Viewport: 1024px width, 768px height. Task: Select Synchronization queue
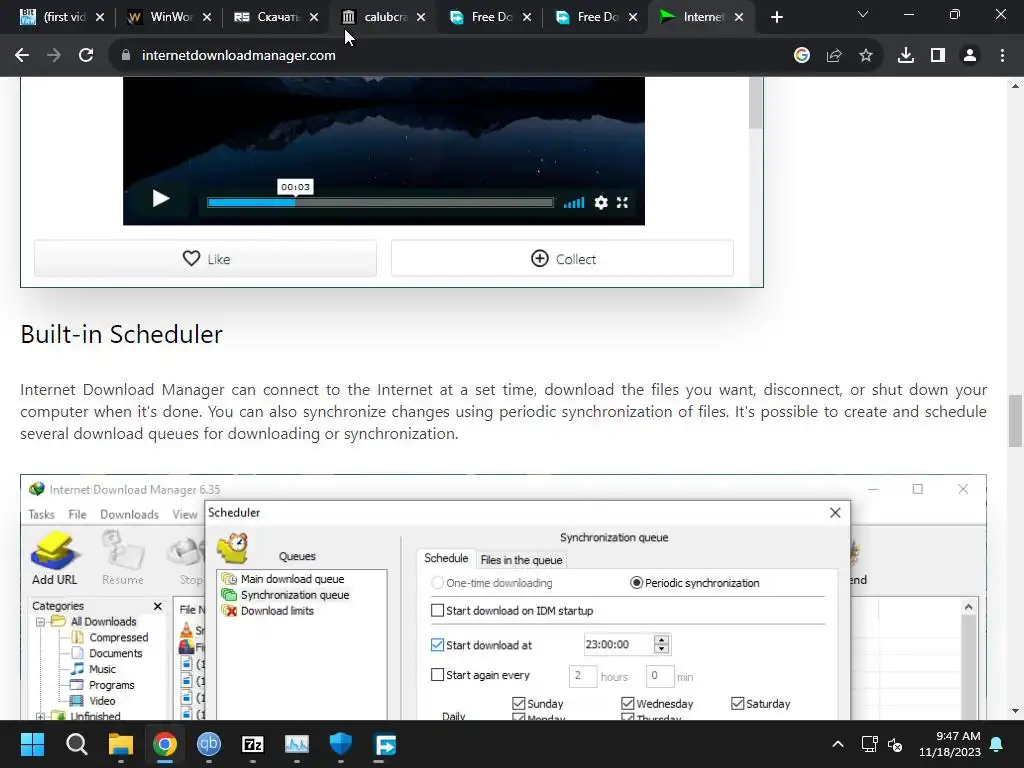(x=295, y=595)
